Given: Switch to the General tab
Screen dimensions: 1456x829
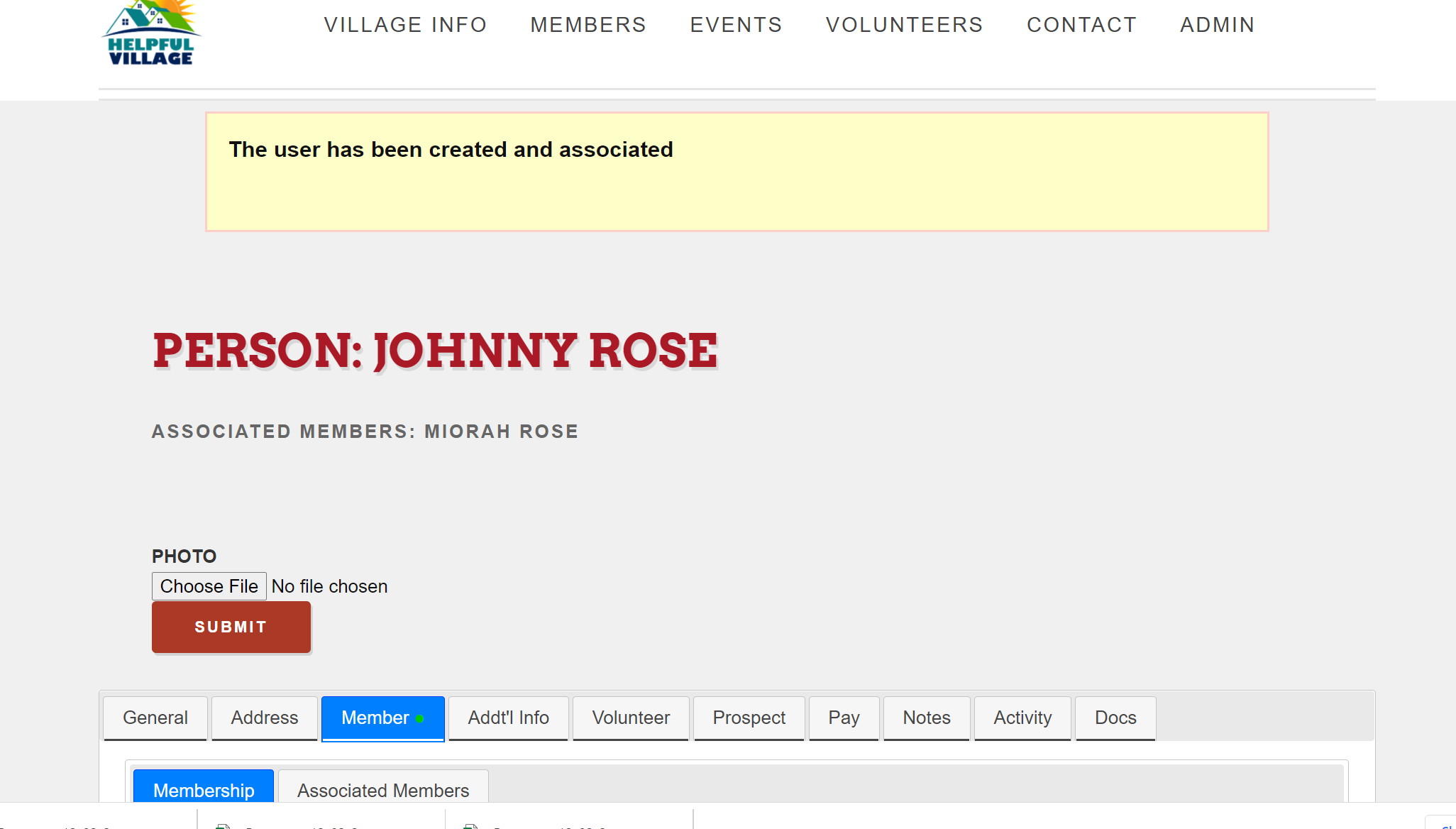Looking at the screenshot, I should 155,718.
